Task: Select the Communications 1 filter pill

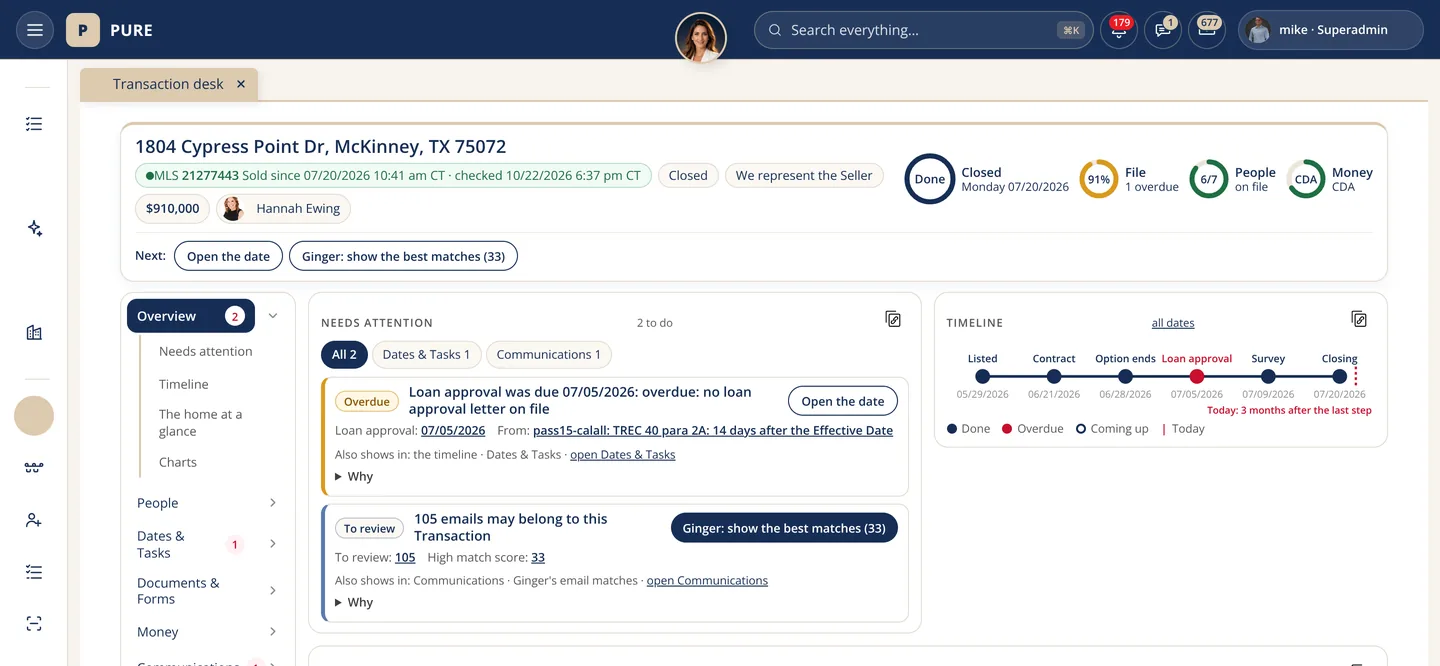Action: [549, 354]
